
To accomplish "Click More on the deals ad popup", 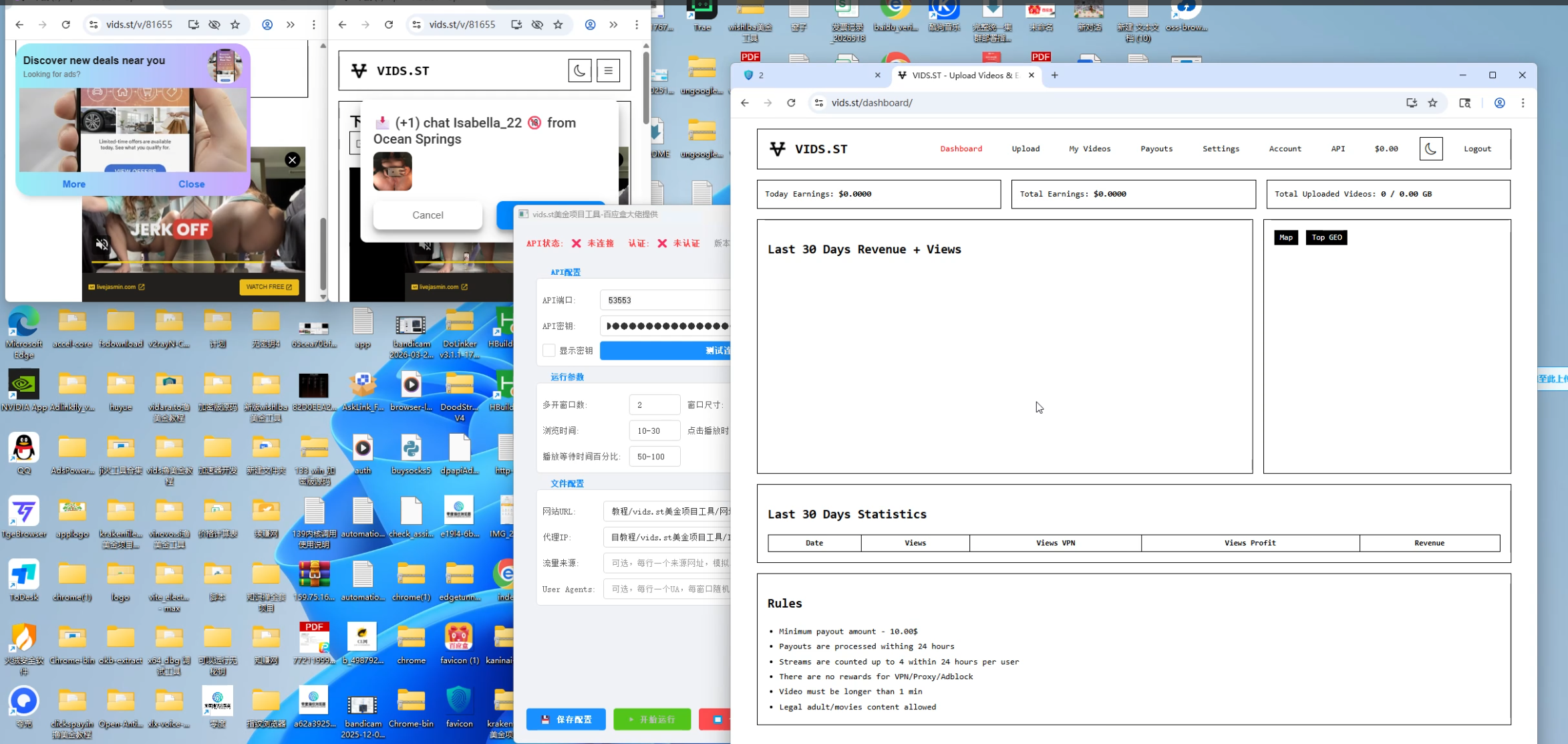I will coord(73,184).
